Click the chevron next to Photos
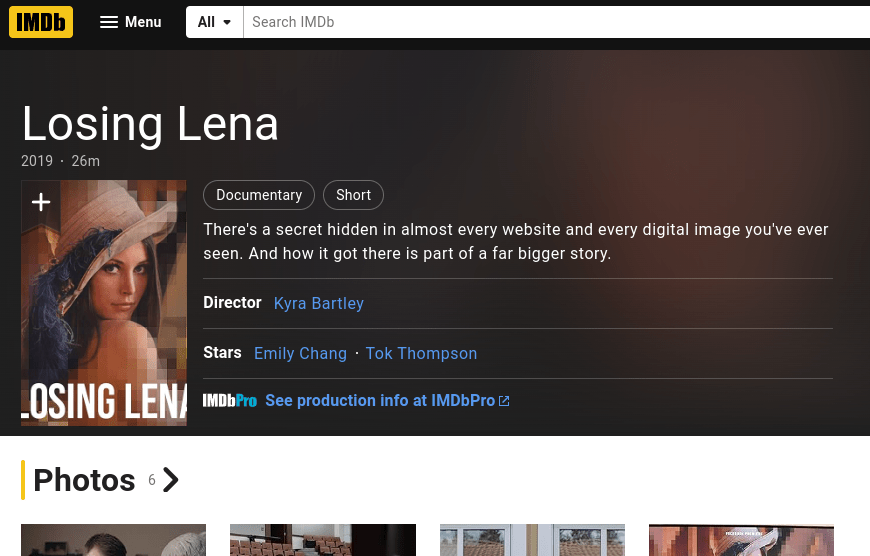Viewport: 870px width, 556px height. pos(170,480)
